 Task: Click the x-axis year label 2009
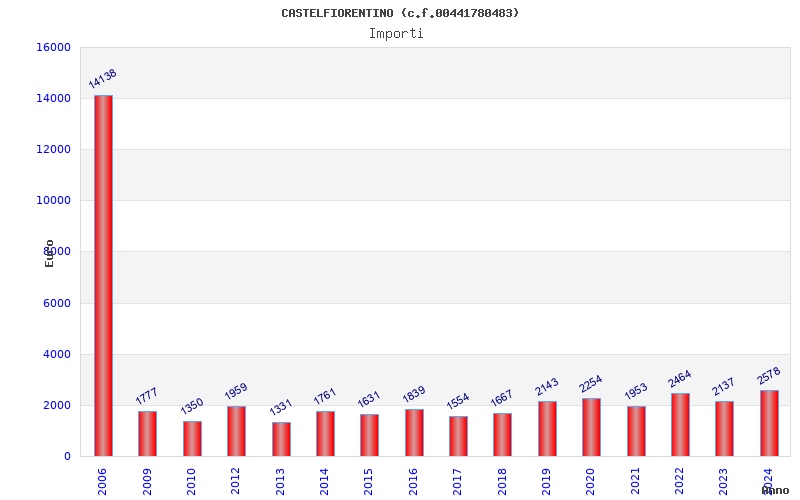pyautogui.click(x=147, y=481)
